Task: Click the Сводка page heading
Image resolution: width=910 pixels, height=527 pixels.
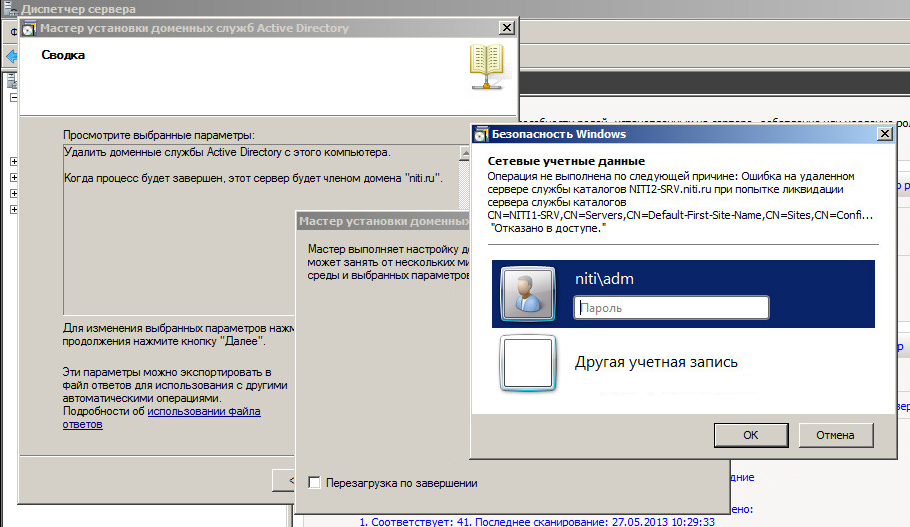Action: click(x=63, y=55)
